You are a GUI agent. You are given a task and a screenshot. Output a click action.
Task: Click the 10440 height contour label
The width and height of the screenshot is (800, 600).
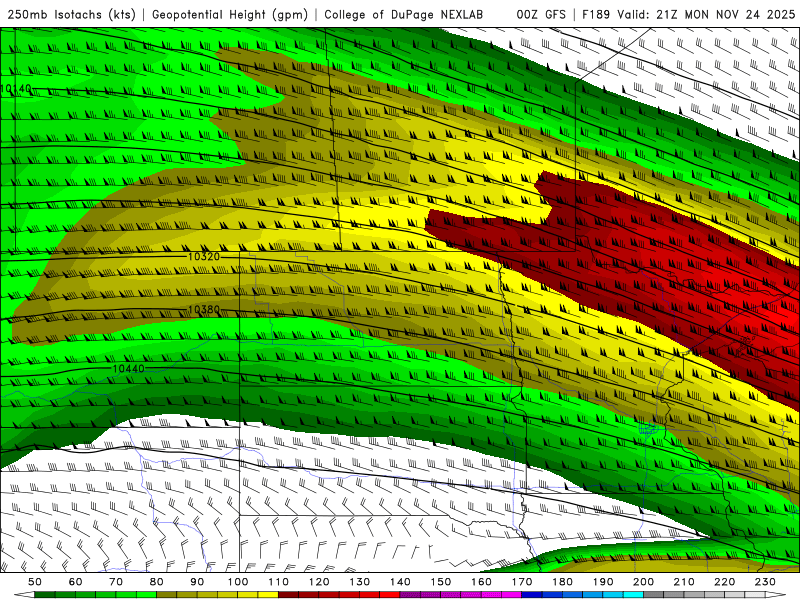coord(129,368)
